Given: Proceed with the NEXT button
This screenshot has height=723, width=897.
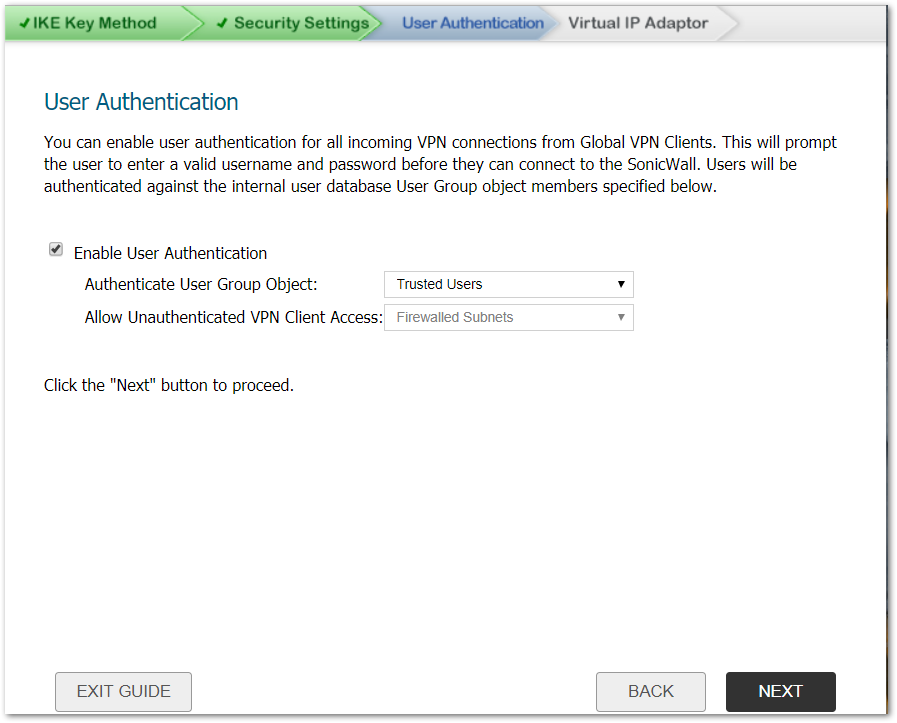Looking at the screenshot, I should (x=780, y=691).
